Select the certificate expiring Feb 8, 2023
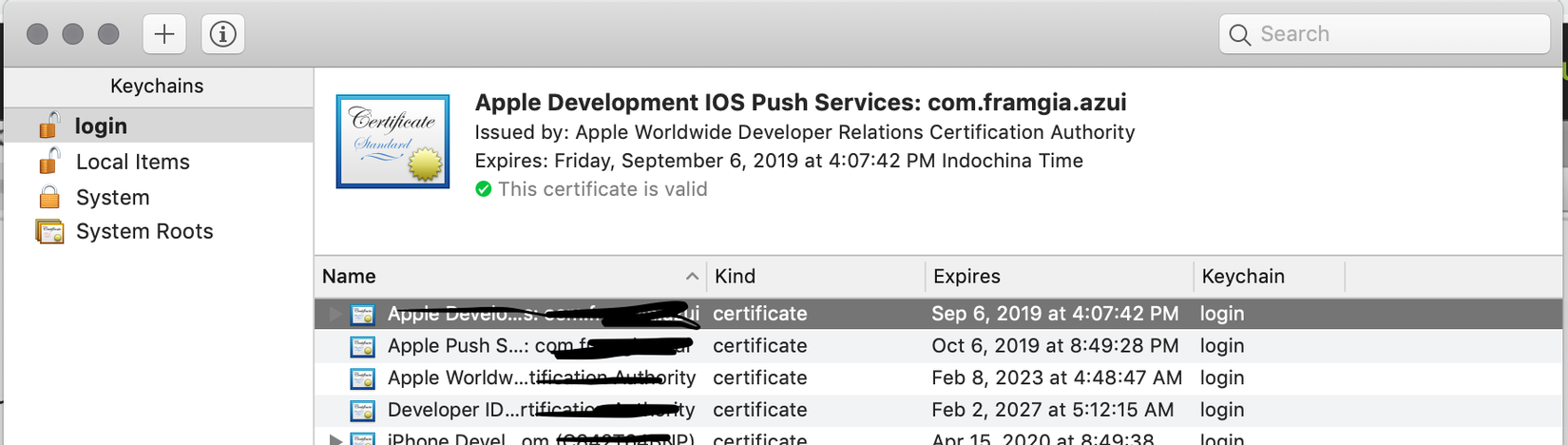1568x445 pixels. click(x=1056, y=378)
